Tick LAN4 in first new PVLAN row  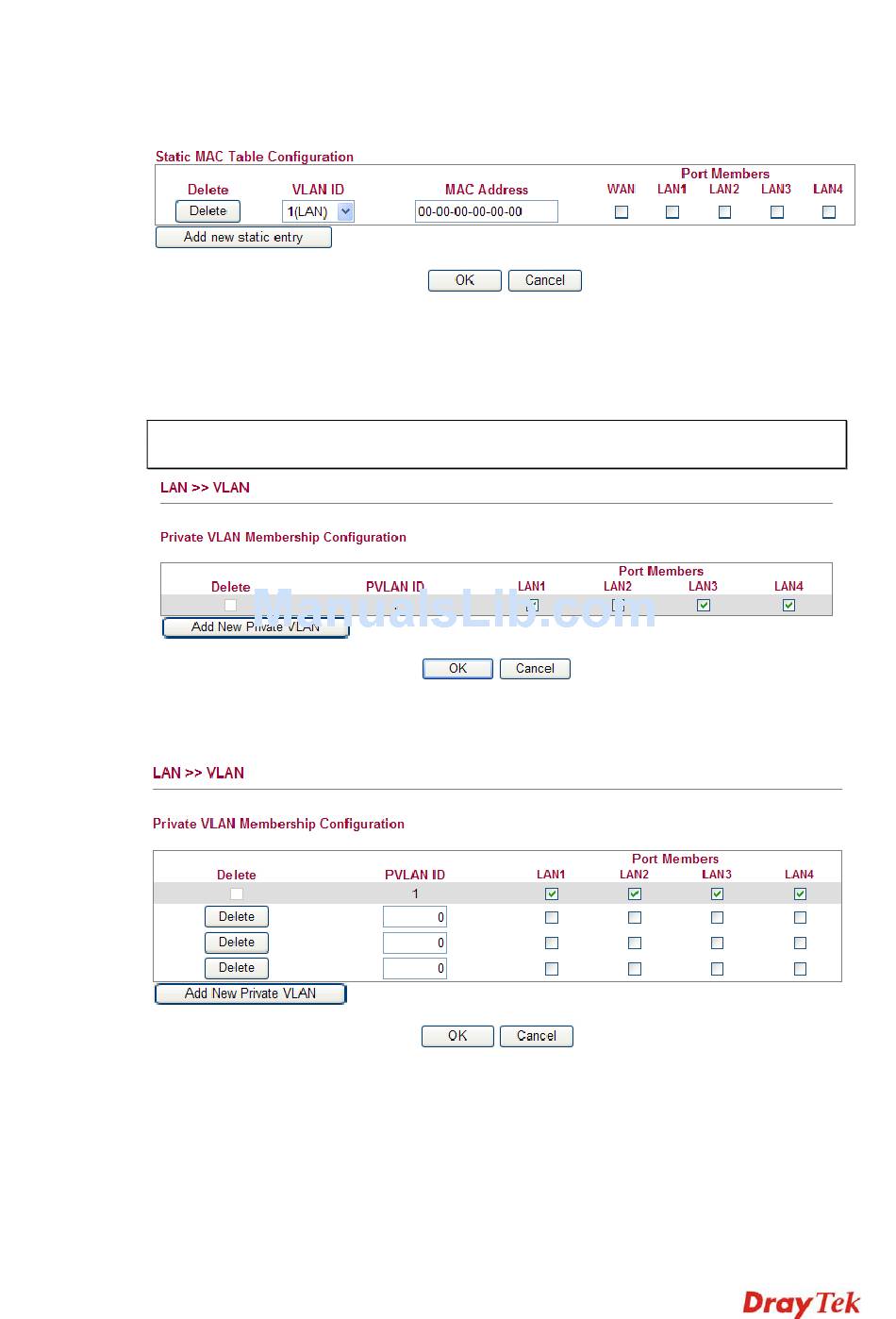[800, 917]
